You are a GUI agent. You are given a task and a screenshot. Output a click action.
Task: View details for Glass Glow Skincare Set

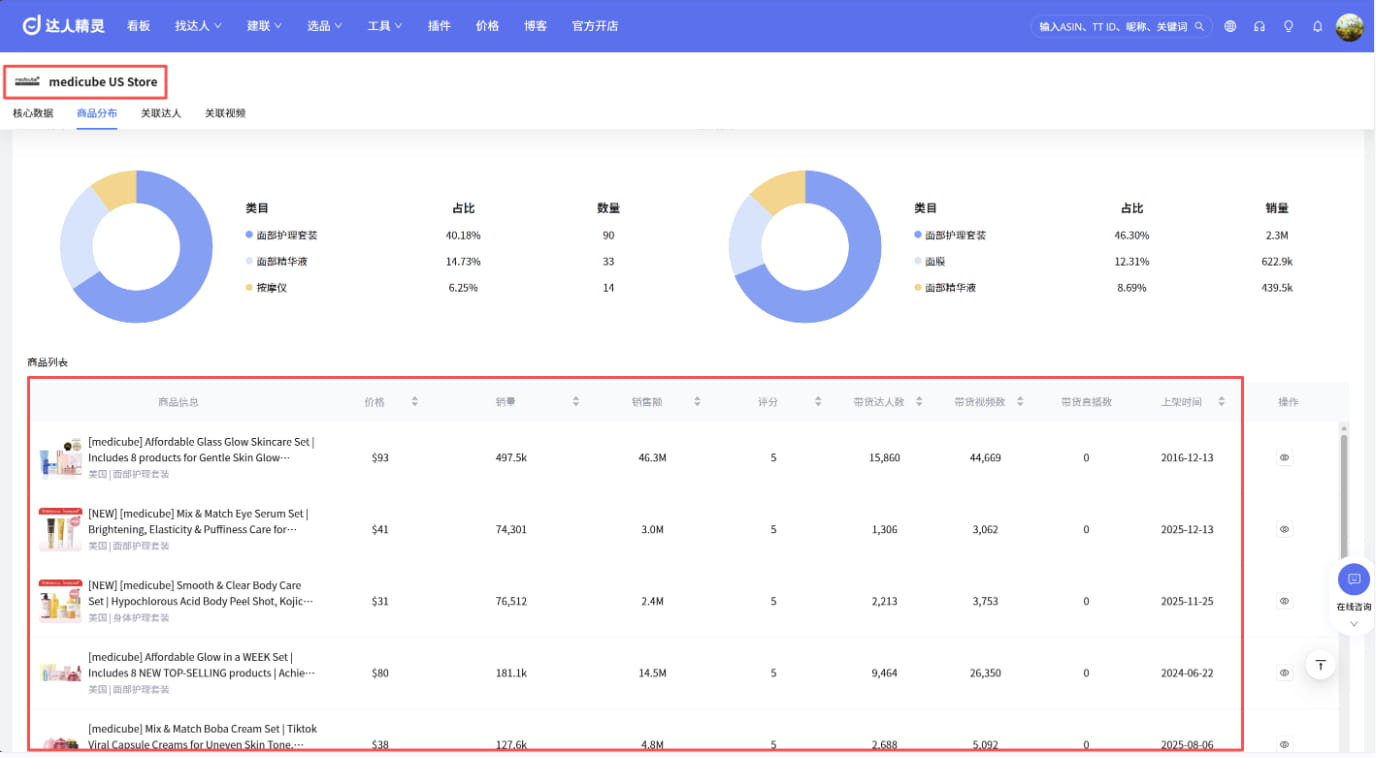1285,458
